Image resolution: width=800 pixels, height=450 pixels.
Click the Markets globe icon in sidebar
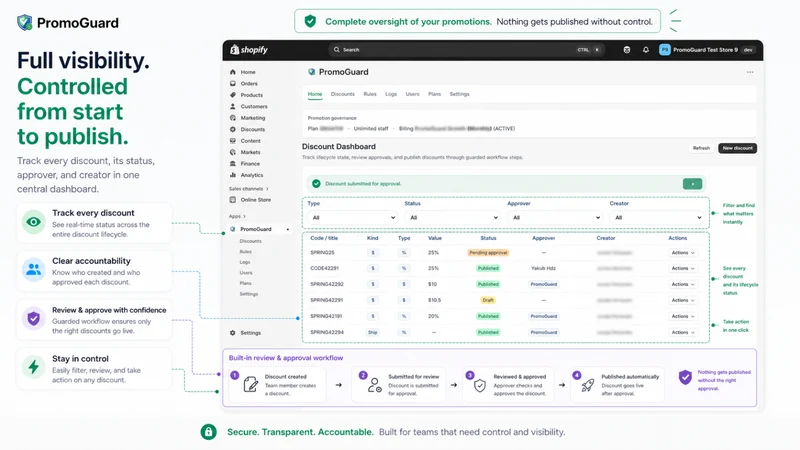point(233,152)
